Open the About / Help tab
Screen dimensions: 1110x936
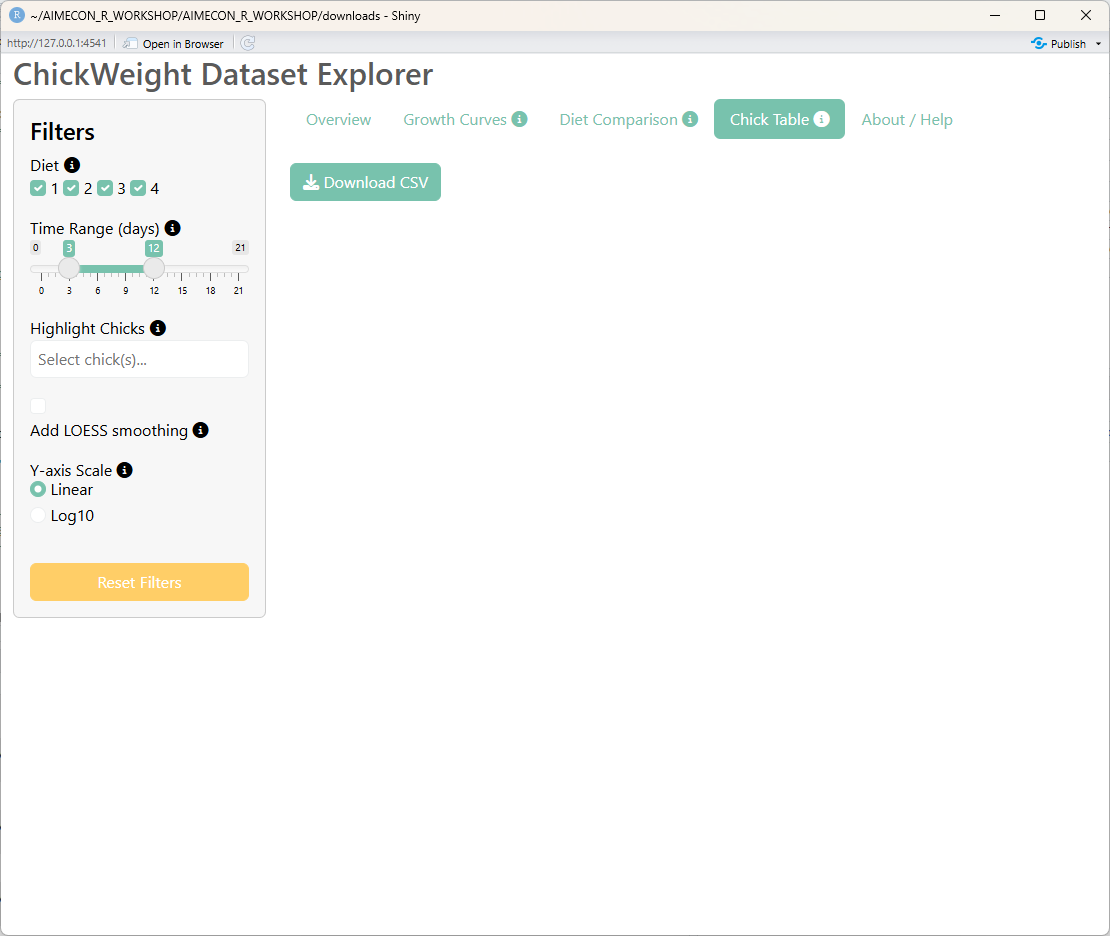(x=906, y=119)
